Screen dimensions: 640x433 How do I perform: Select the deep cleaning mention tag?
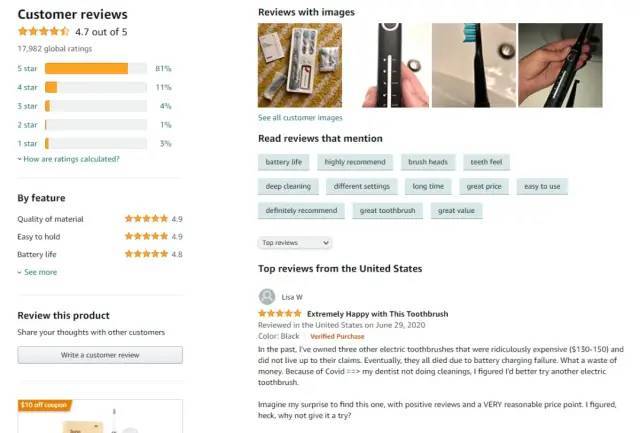pos(288,187)
